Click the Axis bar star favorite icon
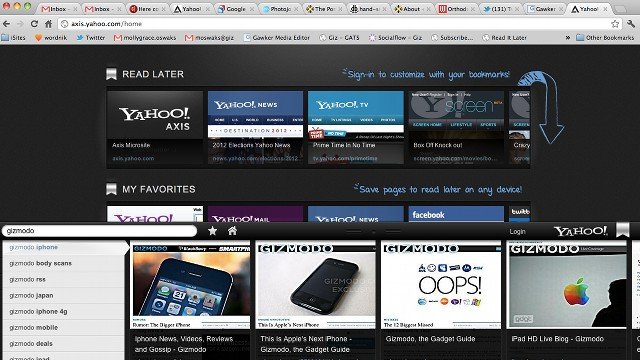The height and width of the screenshot is (360, 640). 212,231
